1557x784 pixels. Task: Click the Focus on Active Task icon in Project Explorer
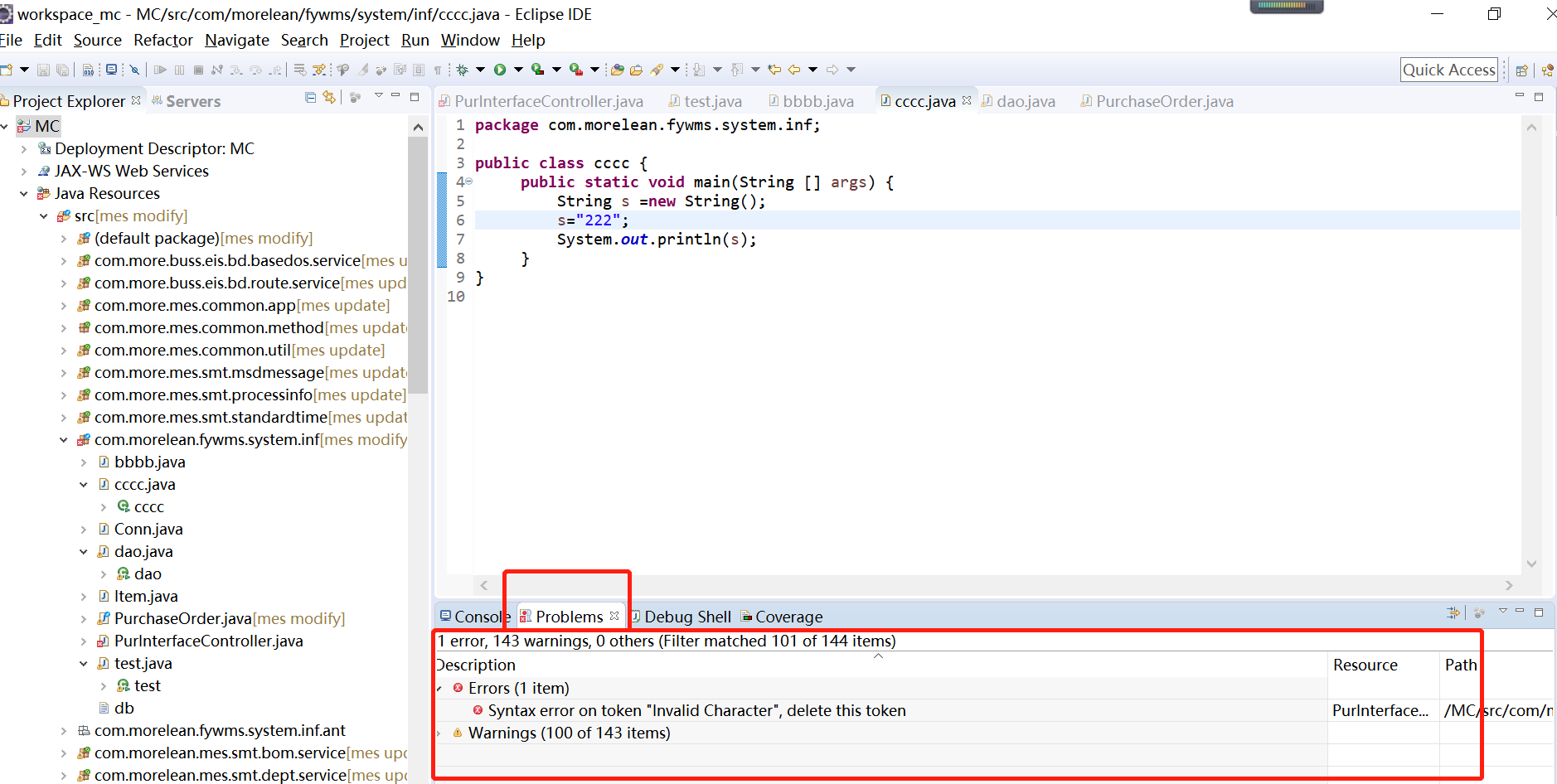click(x=356, y=98)
